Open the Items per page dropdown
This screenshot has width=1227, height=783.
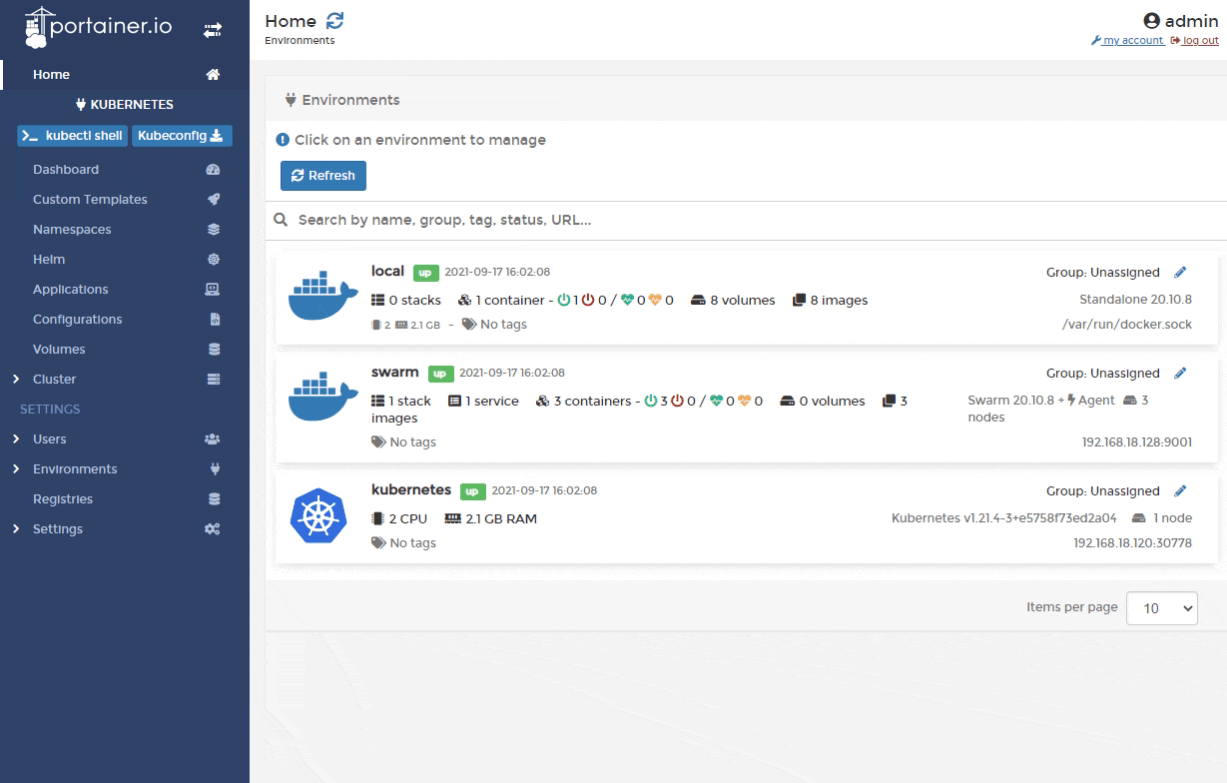tap(1162, 608)
